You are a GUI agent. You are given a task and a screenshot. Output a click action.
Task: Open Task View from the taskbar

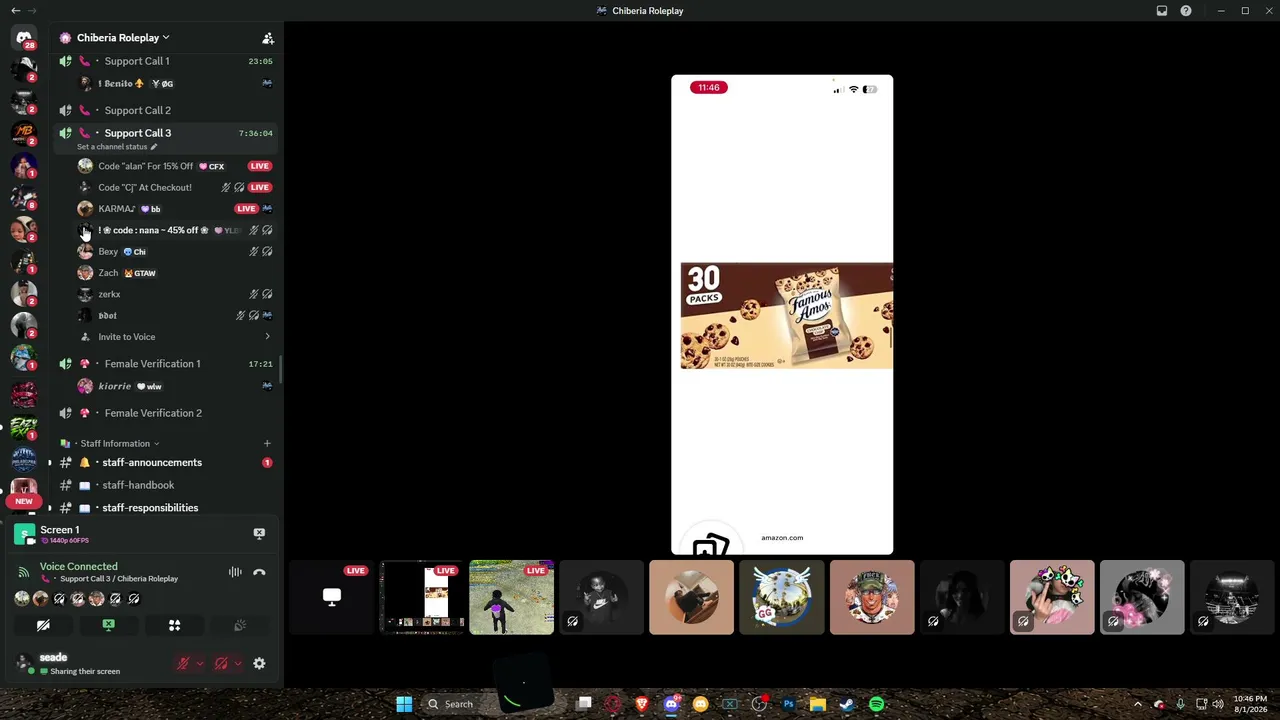point(584,704)
